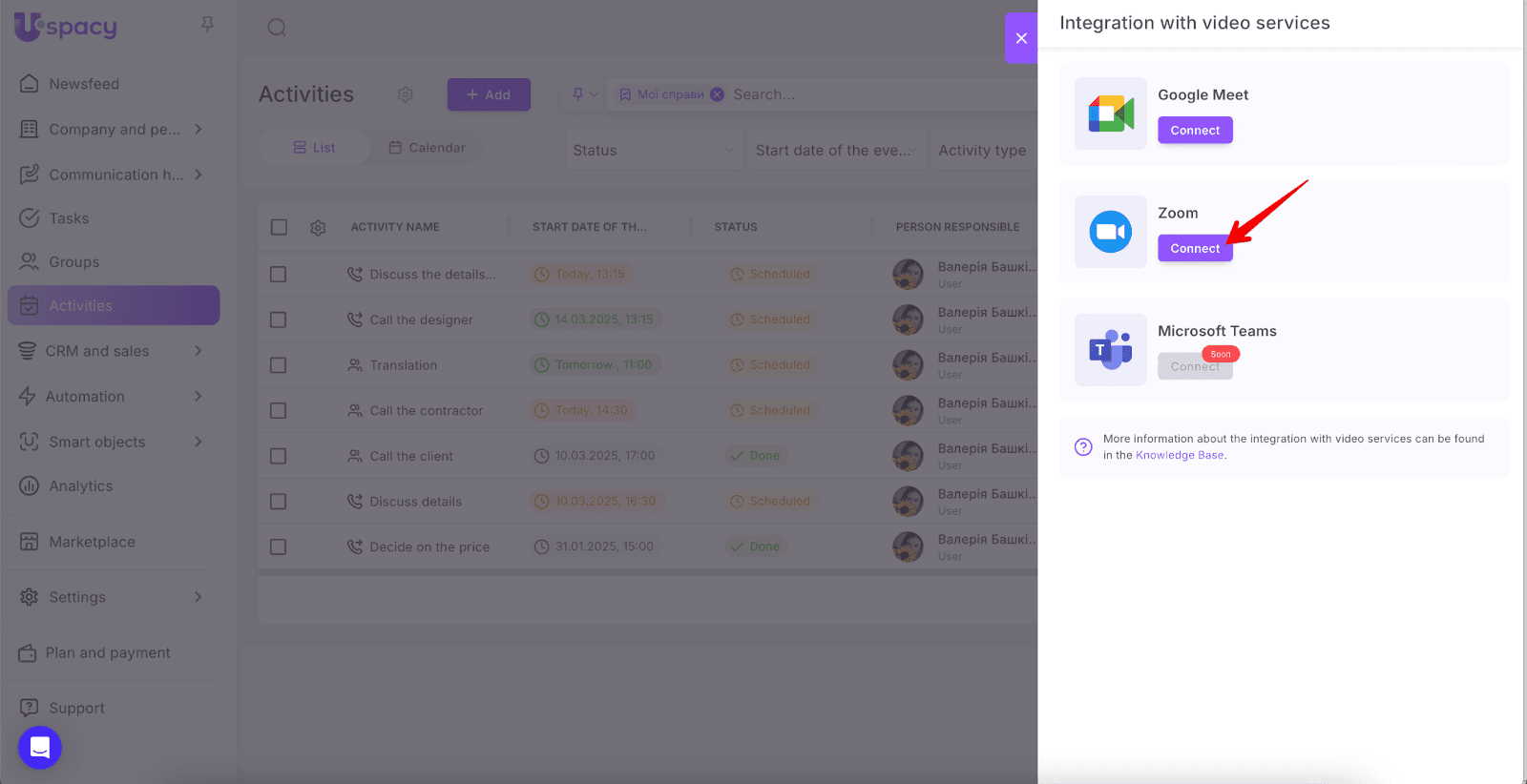
Task: Open the Discuss the details... activity
Action: [433, 275]
